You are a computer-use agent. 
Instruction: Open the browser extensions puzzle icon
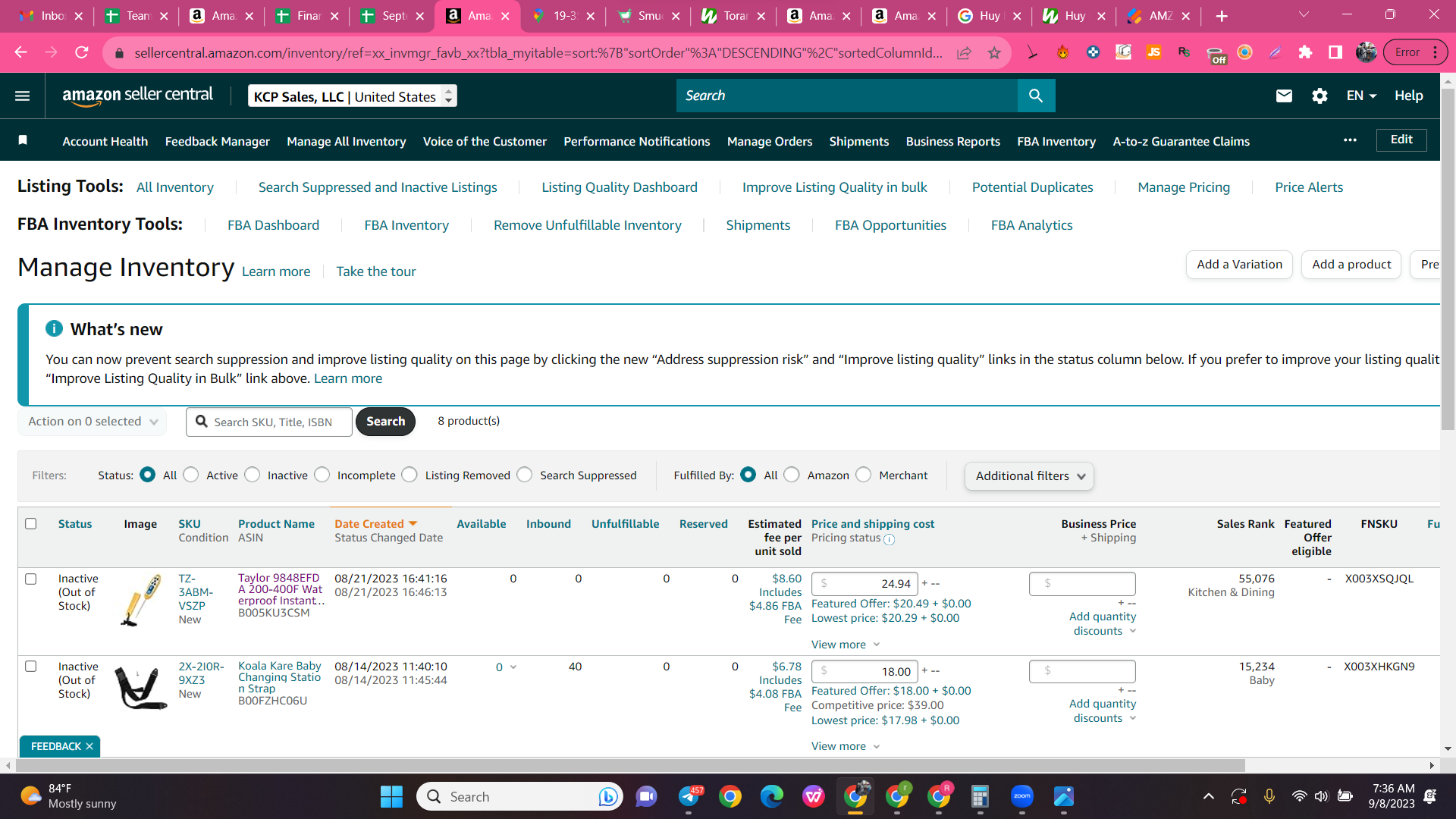click(1305, 52)
